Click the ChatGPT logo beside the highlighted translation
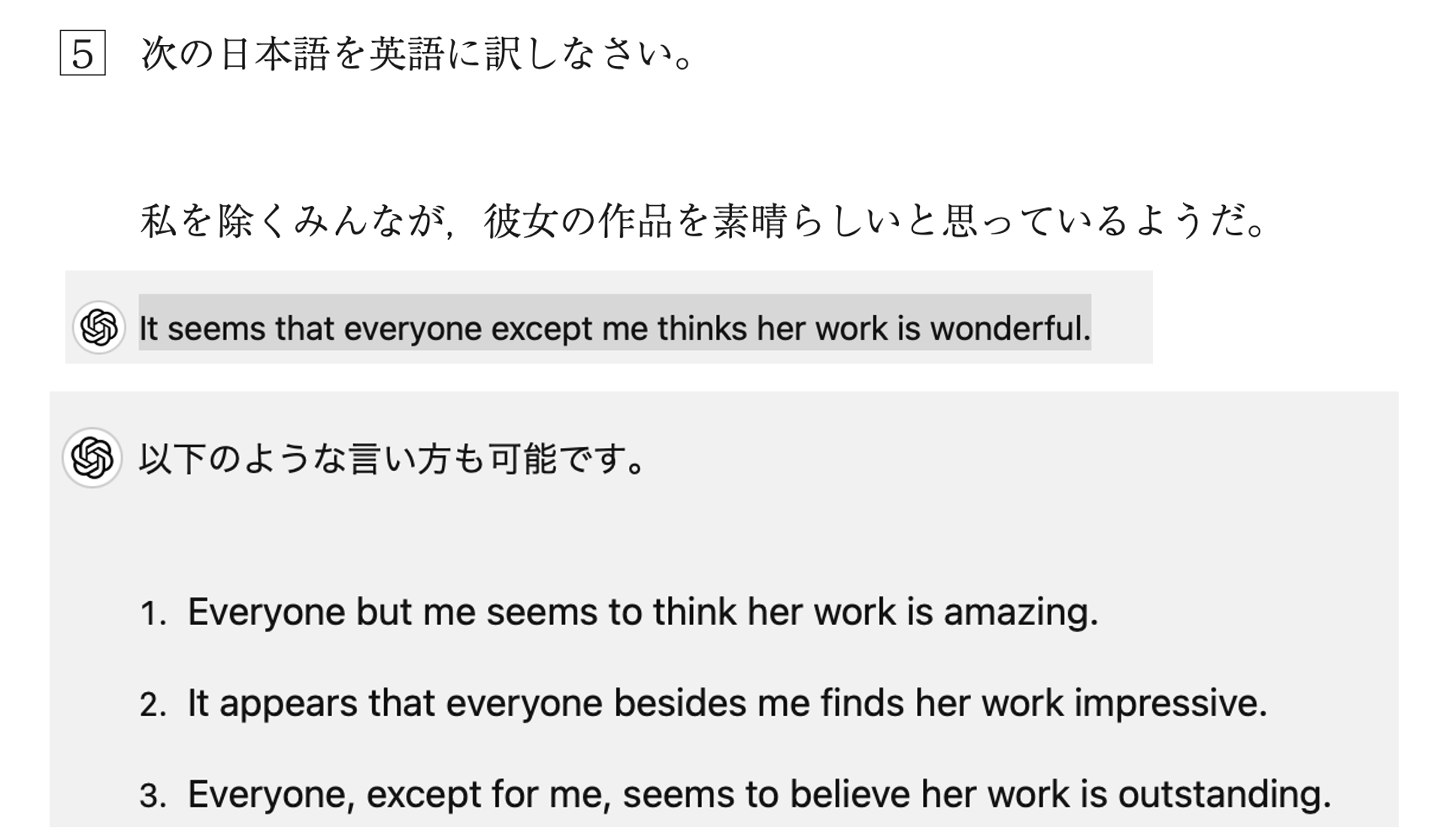Screen dimensions: 1437x840 tap(98, 328)
